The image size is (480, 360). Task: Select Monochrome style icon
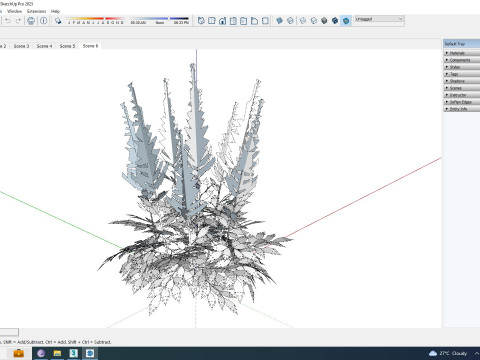[x=346, y=21]
